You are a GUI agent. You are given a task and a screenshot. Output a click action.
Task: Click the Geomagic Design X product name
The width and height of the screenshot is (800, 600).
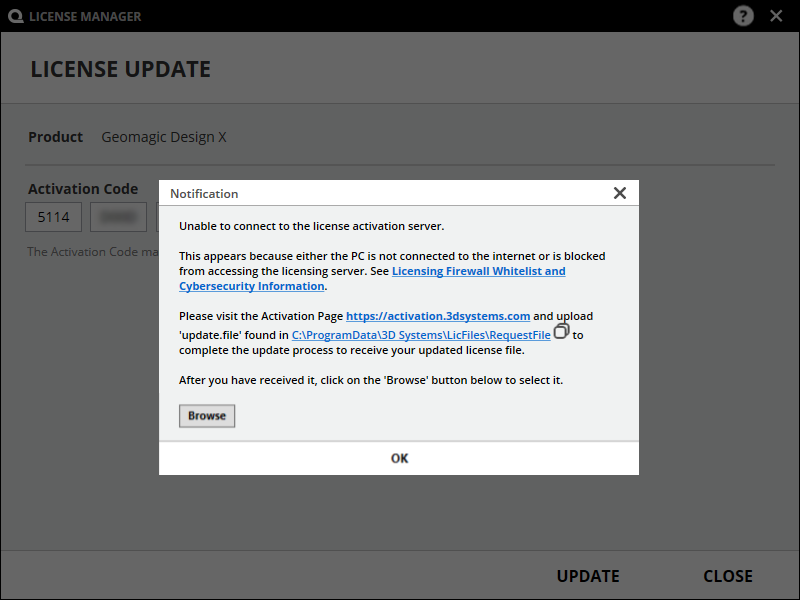[x=164, y=137]
